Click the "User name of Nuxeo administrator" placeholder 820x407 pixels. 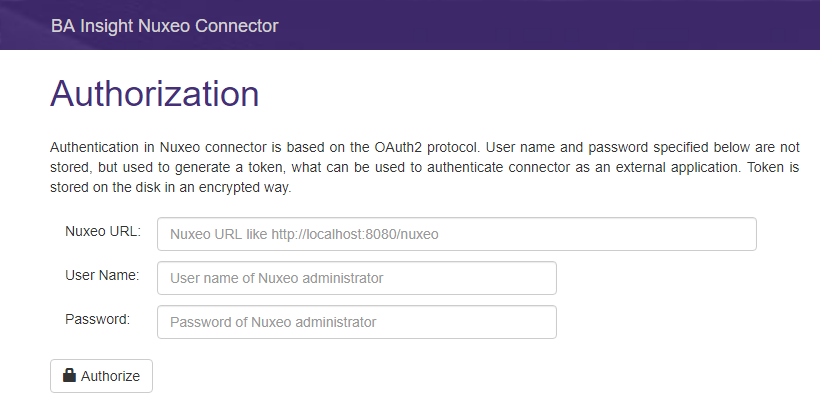277,278
